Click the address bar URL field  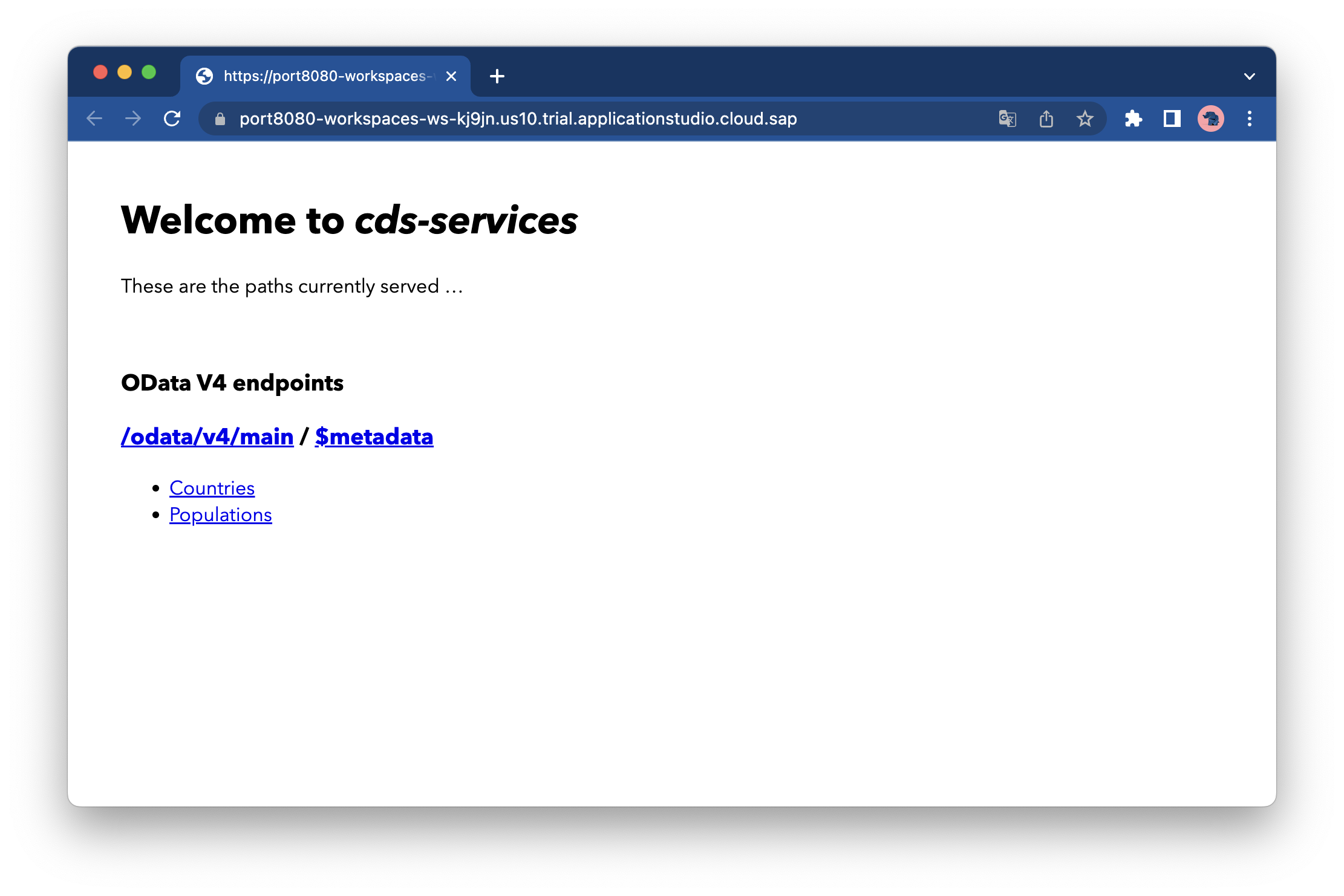pyautogui.click(x=518, y=118)
